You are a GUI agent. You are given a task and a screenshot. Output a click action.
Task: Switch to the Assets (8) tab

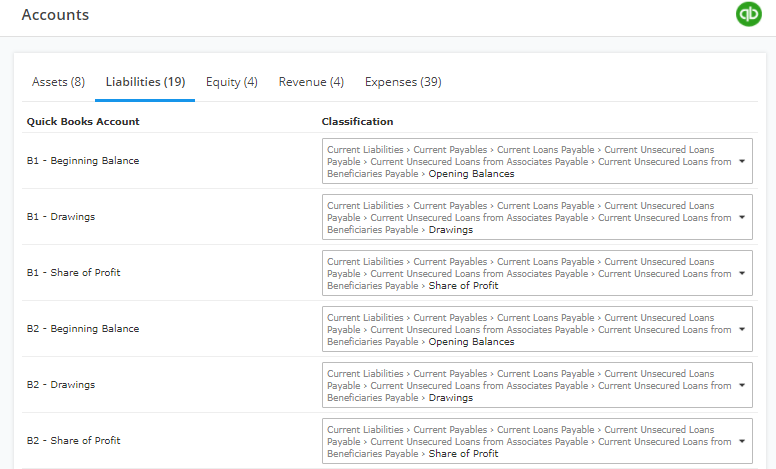tap(58, 82)
